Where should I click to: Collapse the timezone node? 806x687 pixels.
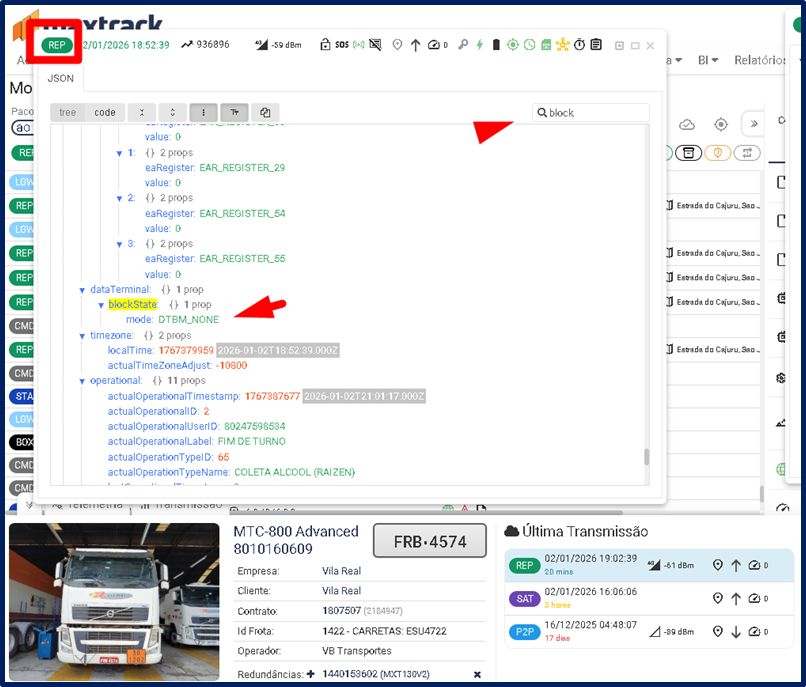pyautogui.click(x=82, y=335)
